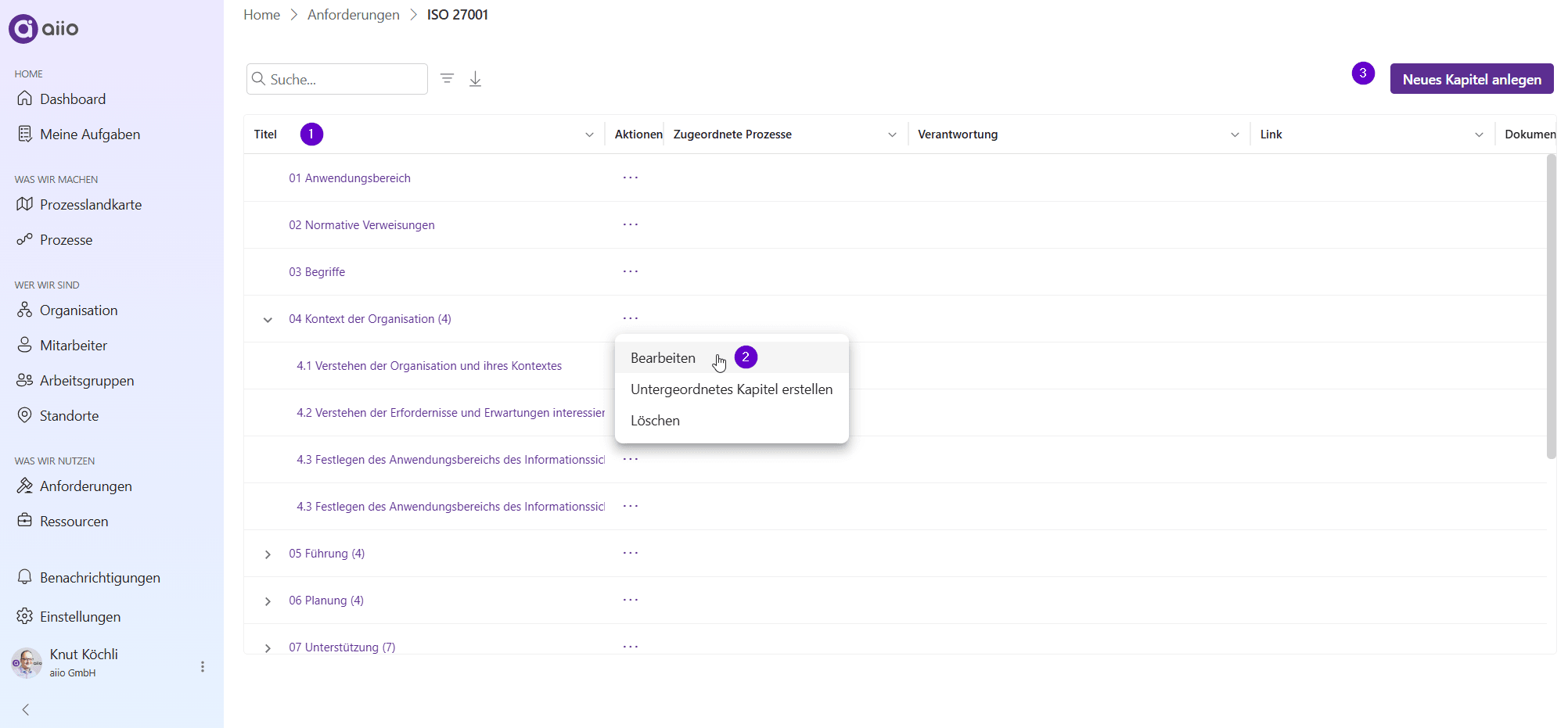The height and width of the screenshot is (728, 1568).
Task: Choose Bearbeiten from context menu
Action: click(732, 357)
